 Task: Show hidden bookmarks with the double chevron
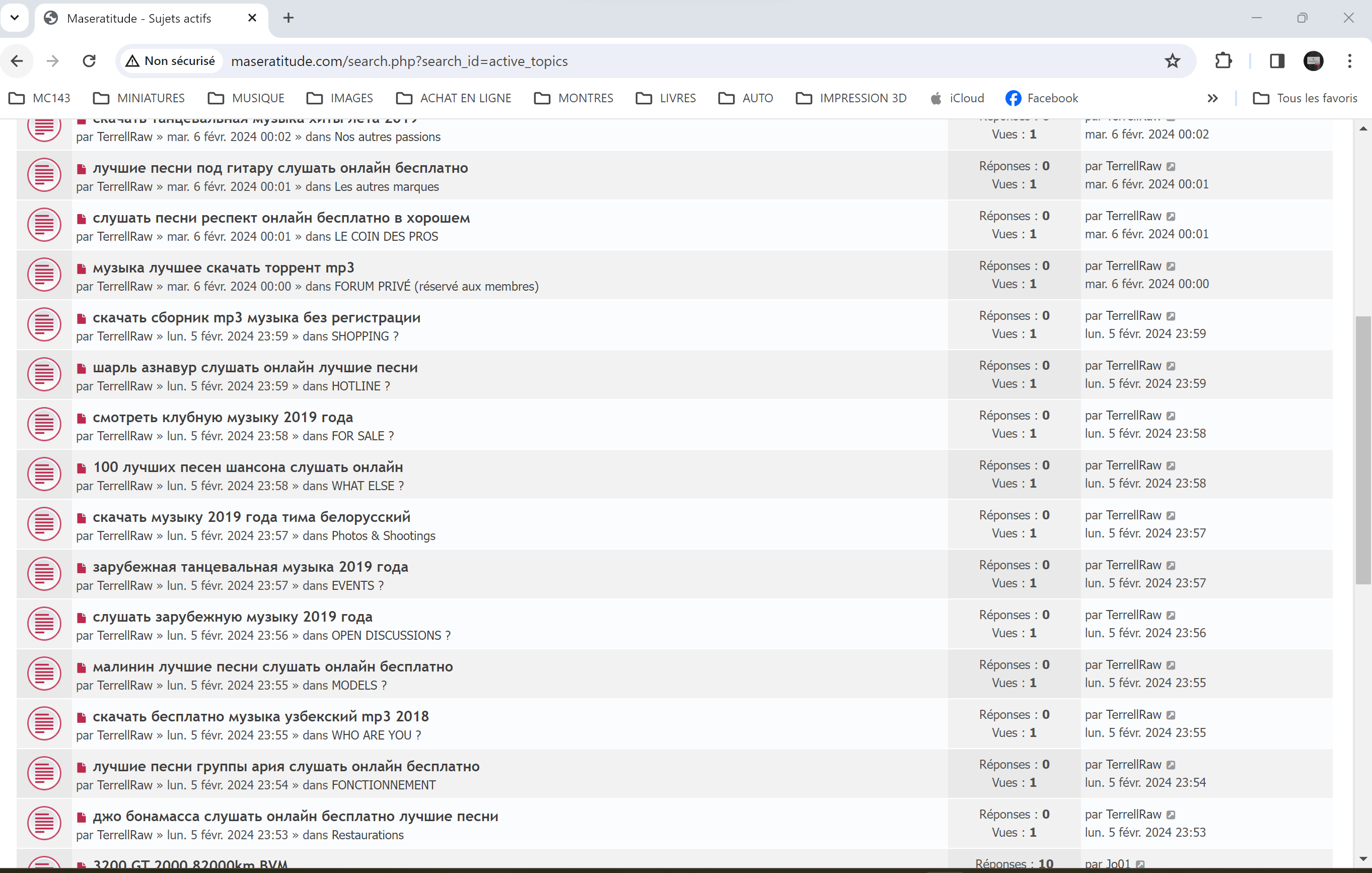pos(1212,98)
